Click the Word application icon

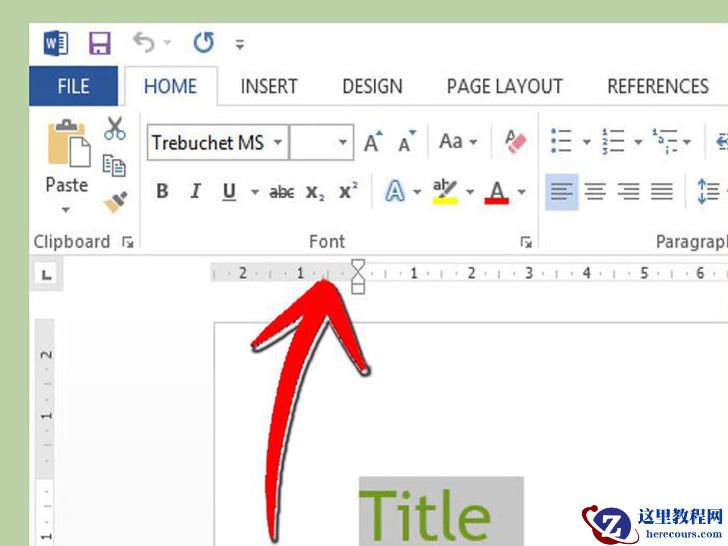(56, 43)
